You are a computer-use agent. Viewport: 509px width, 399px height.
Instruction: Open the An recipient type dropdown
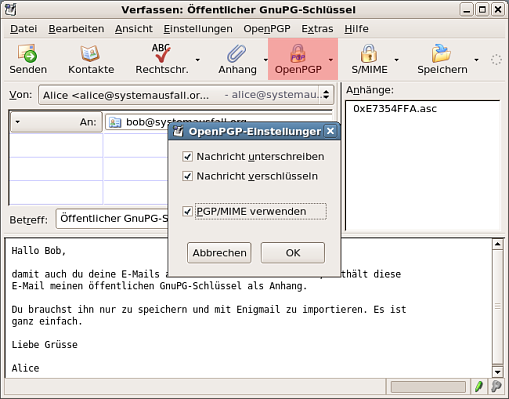pos(56,122)
